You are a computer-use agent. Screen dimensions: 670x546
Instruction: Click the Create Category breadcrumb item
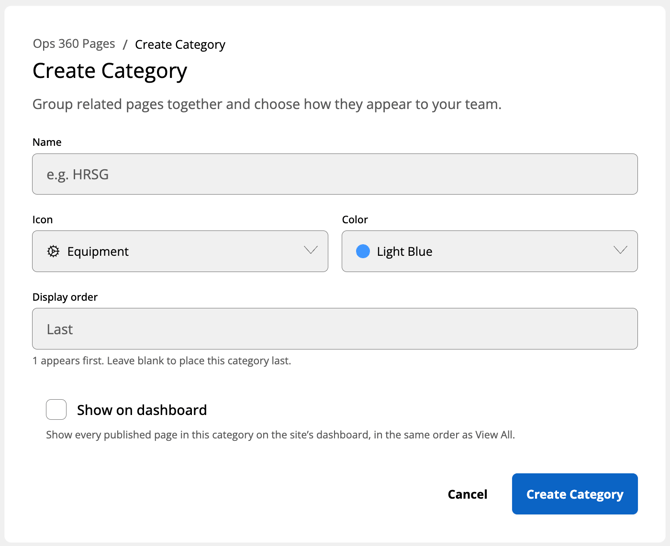tap(180, 44)
